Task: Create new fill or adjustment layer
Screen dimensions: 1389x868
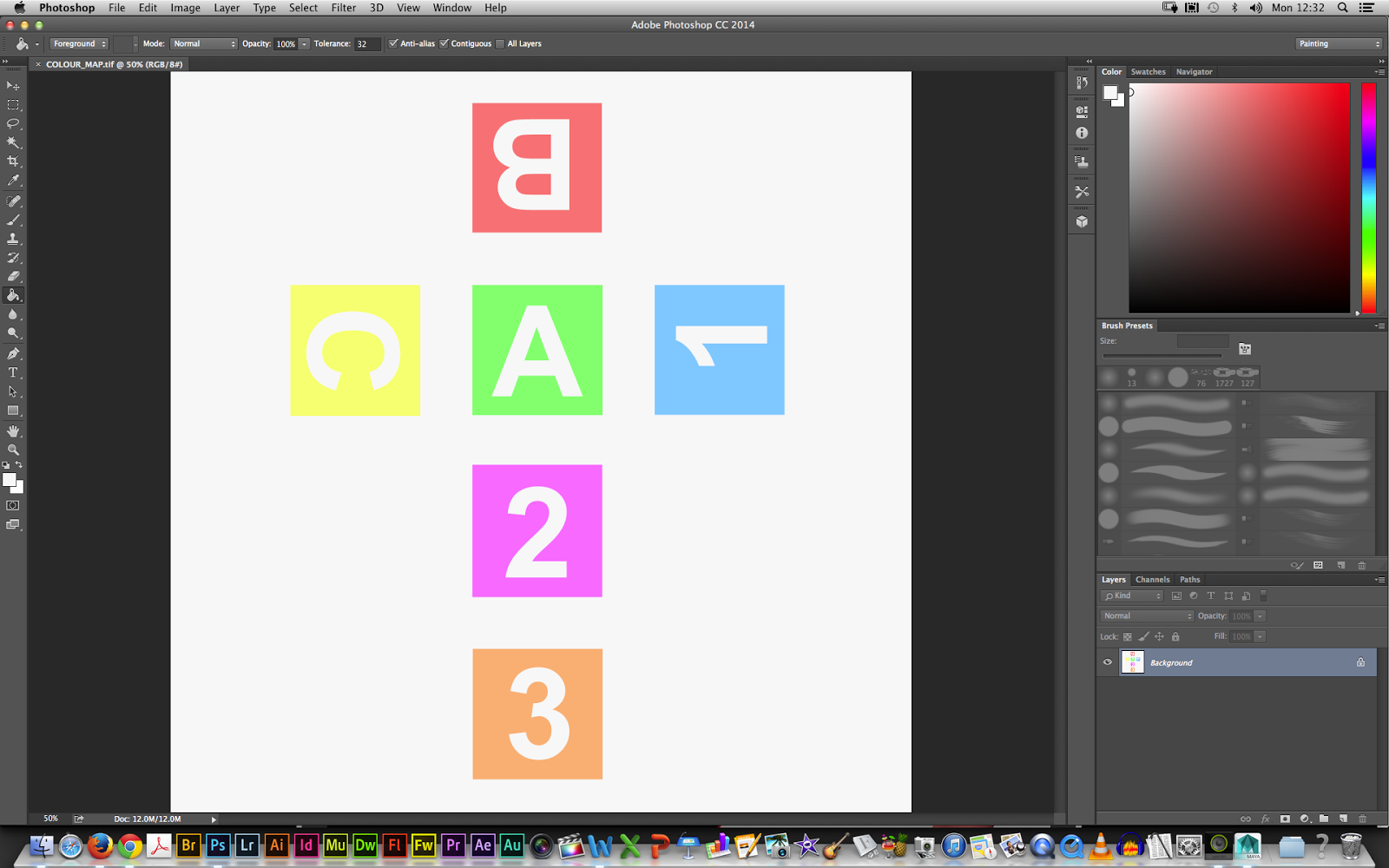Action: tap(1305, 819)
